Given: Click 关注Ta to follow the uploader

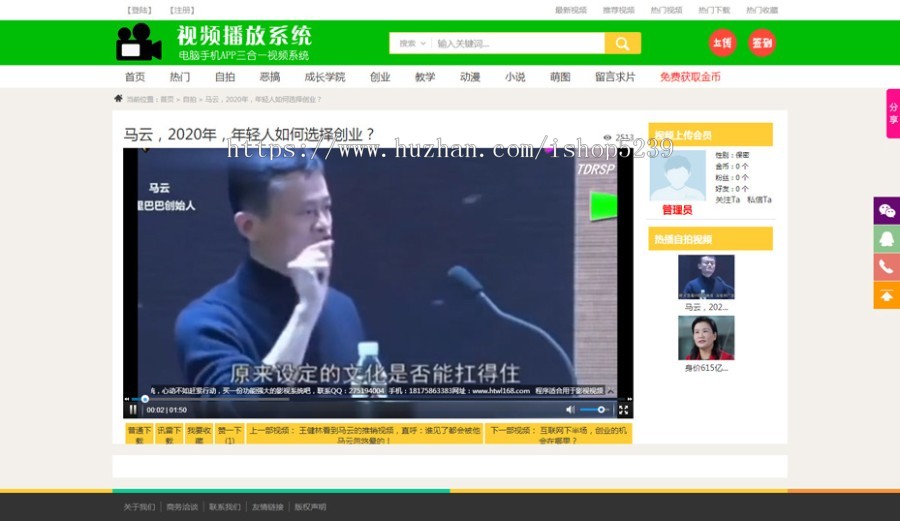Looking at the screenshot, I should tap(727, 200).
